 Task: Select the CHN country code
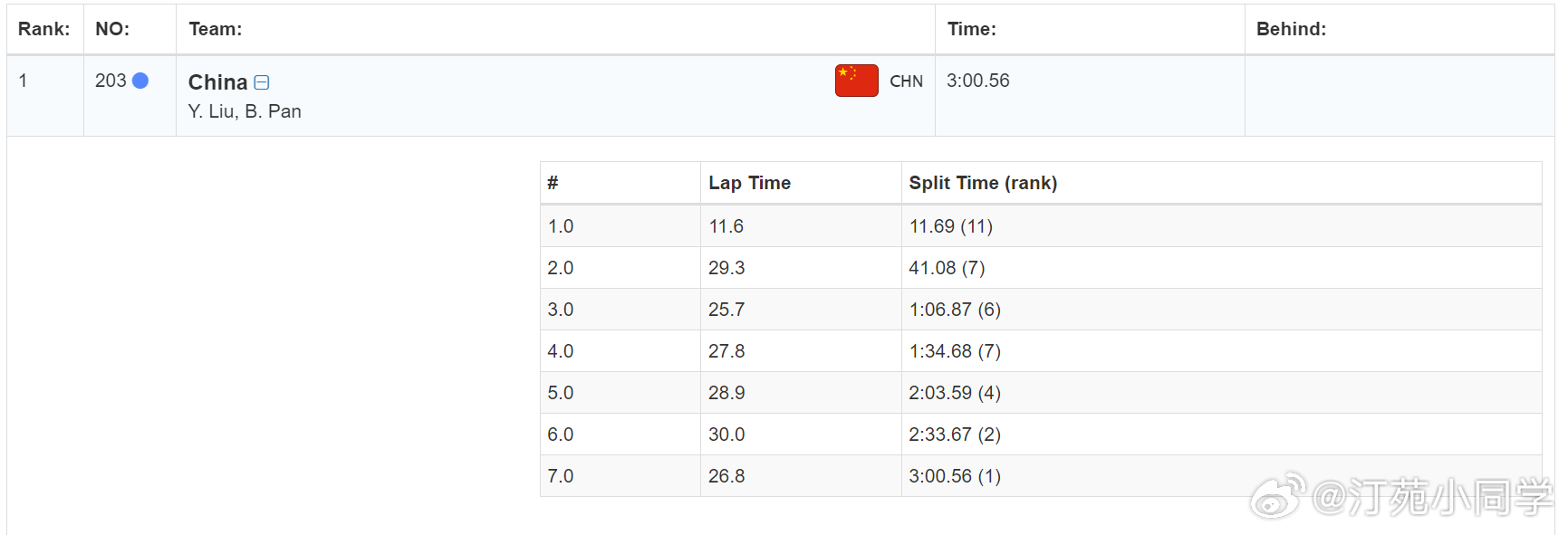pos(906,81)
